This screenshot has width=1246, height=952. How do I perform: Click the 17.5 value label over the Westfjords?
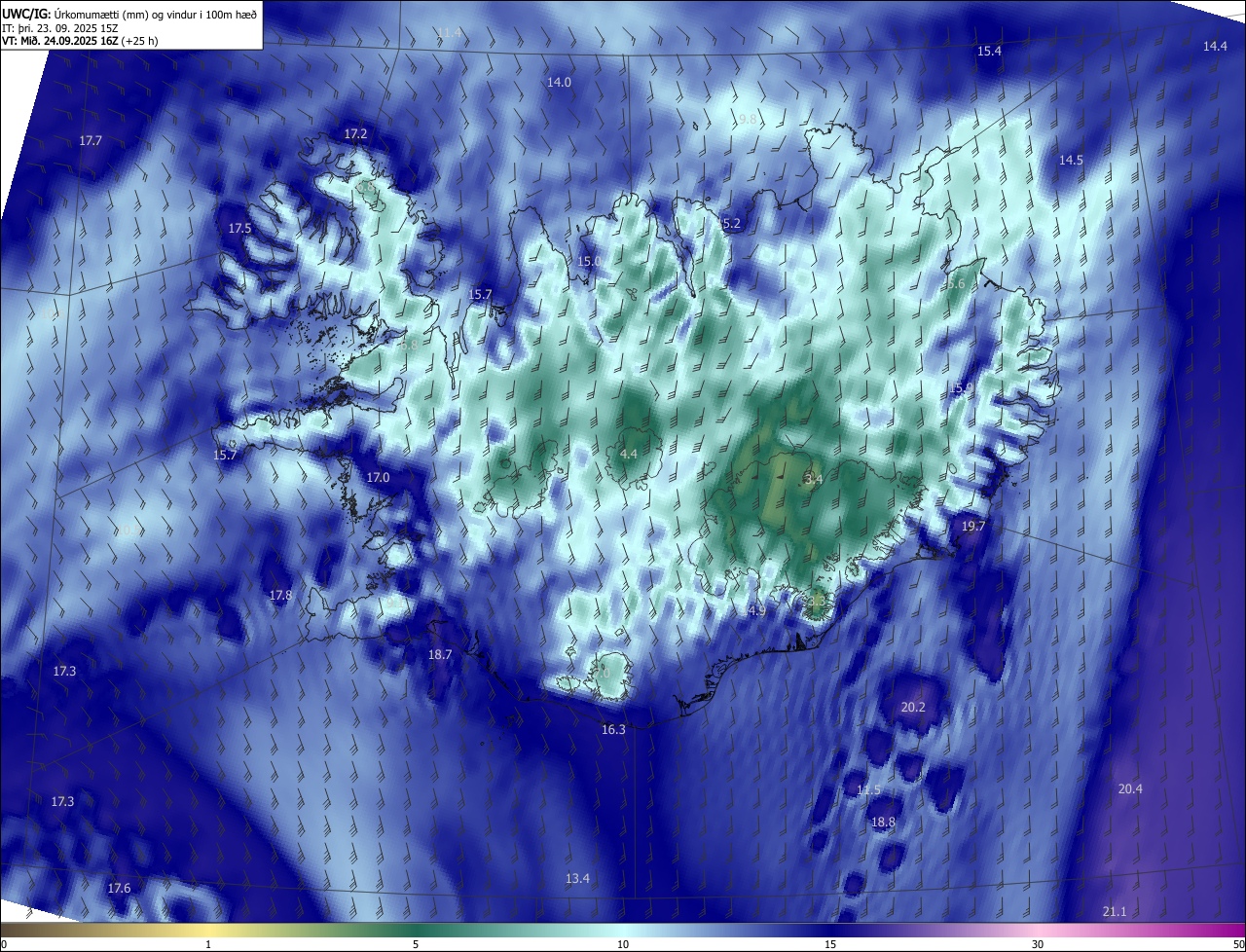(x=239, y=227)
